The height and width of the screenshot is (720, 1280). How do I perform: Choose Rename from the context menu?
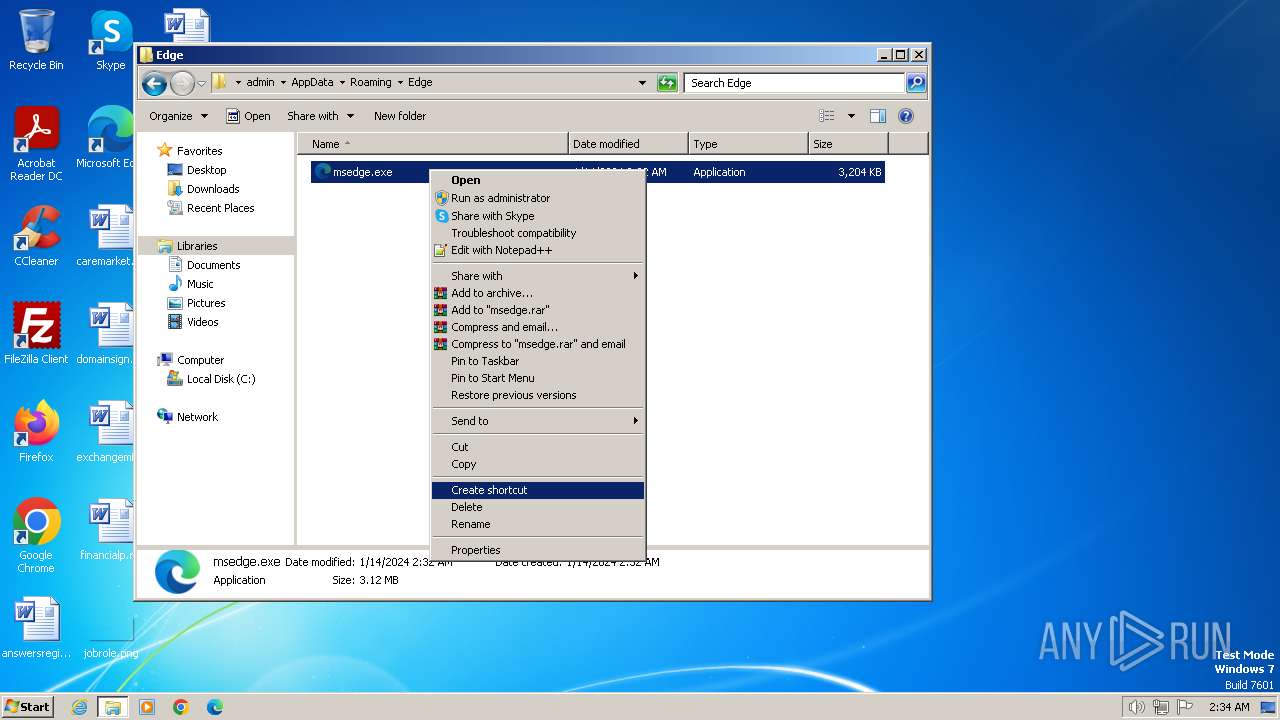click(538, 524)
